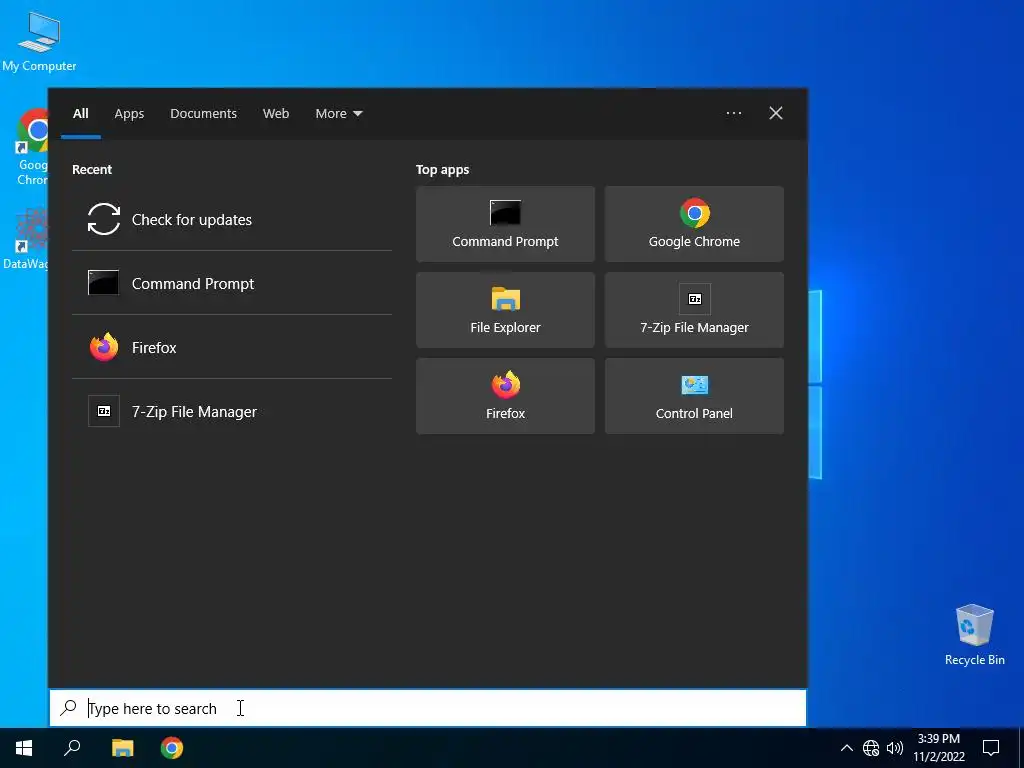This screenshot has width=1024, height=768.
Task: Switch to the Web search tab
Action: coord(276,114)
